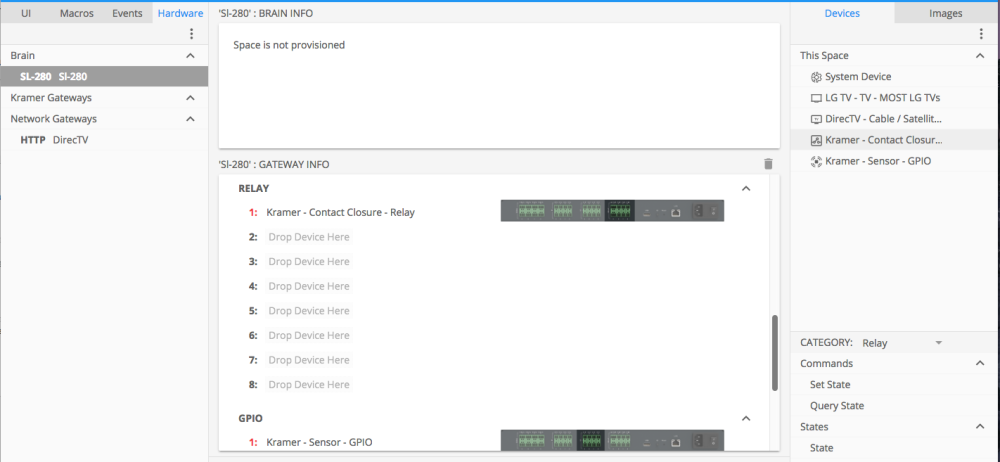Switch to the Events tab
This screenshot has height=462, width=1000.
pyautogui.click(x=127, y=13)
